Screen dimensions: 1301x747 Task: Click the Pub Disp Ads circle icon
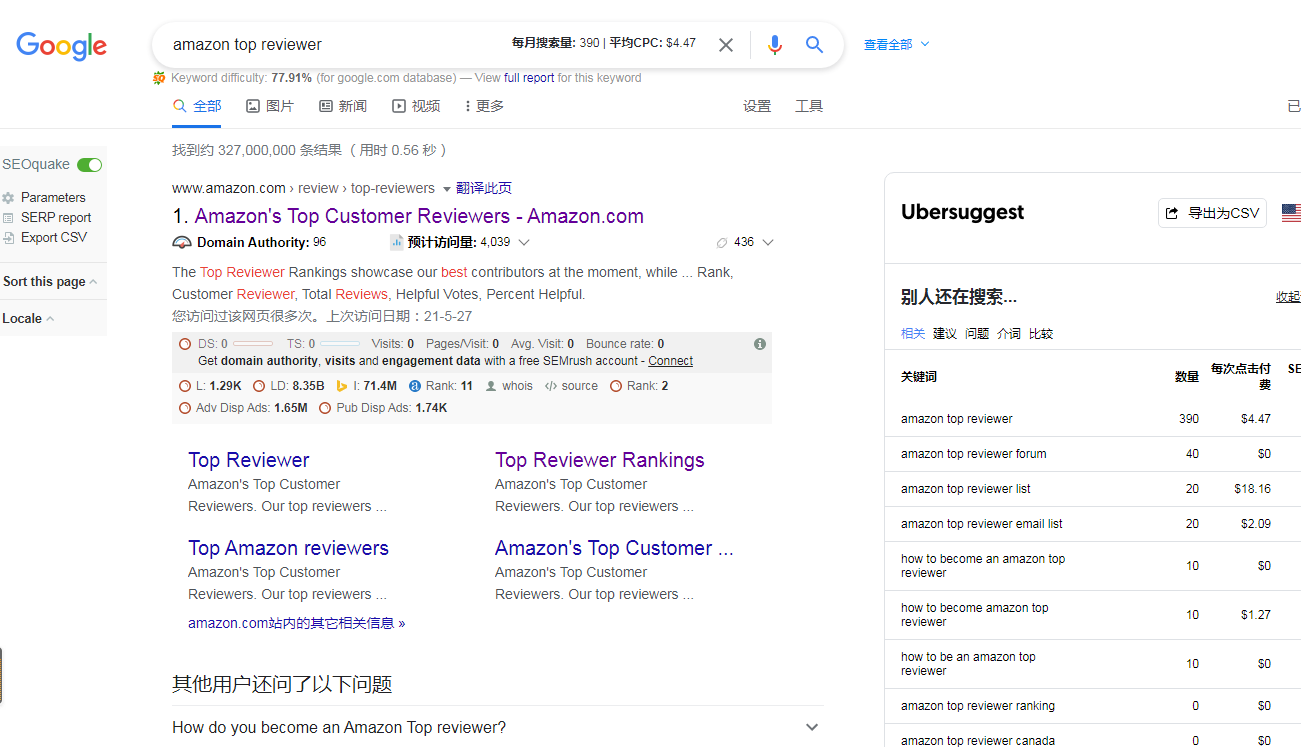[325, 408]
